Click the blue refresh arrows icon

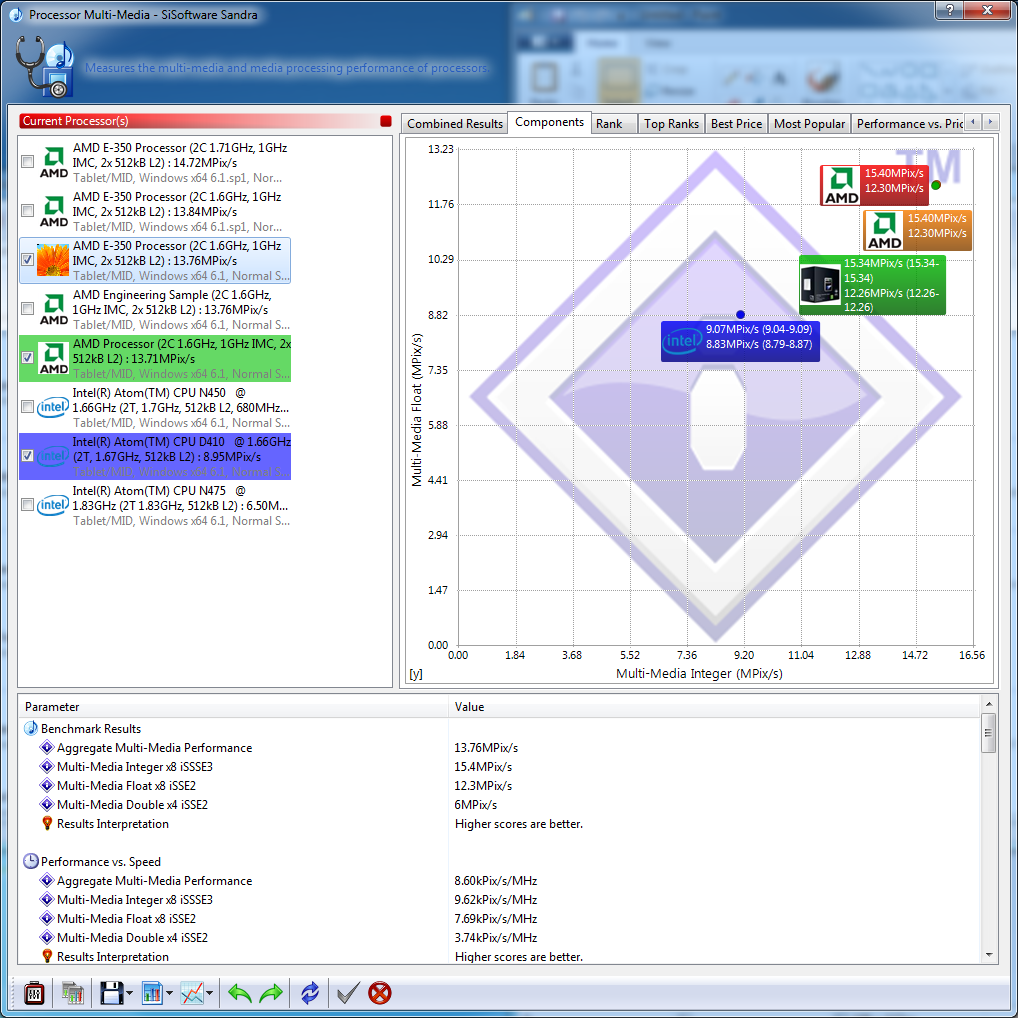(310, 993)
